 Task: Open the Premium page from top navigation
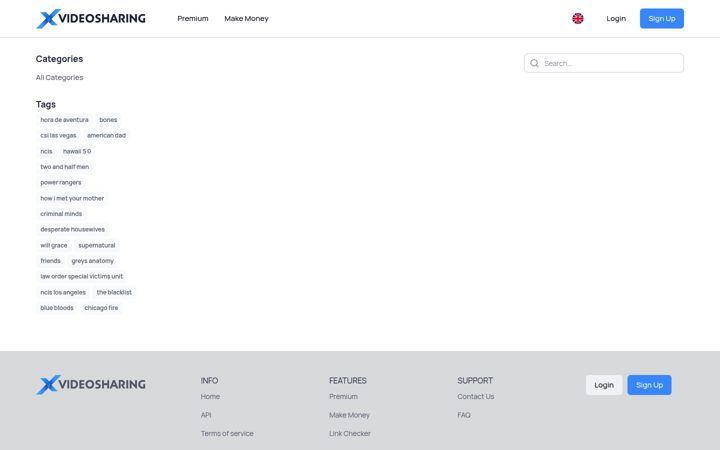[x=193, y=18]
